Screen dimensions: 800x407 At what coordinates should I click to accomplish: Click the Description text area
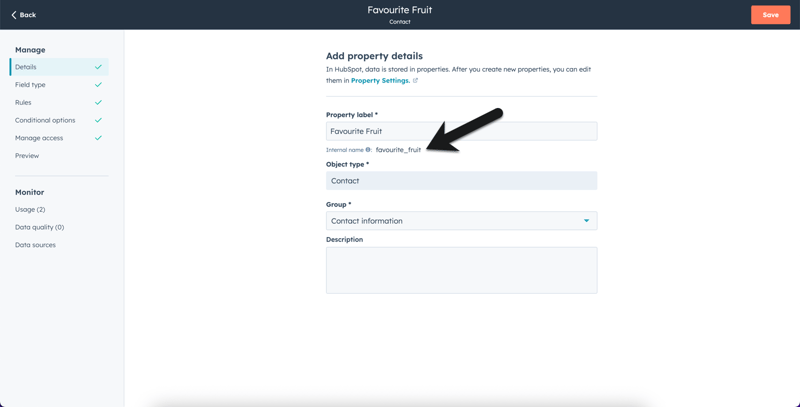tap(461, 270)
